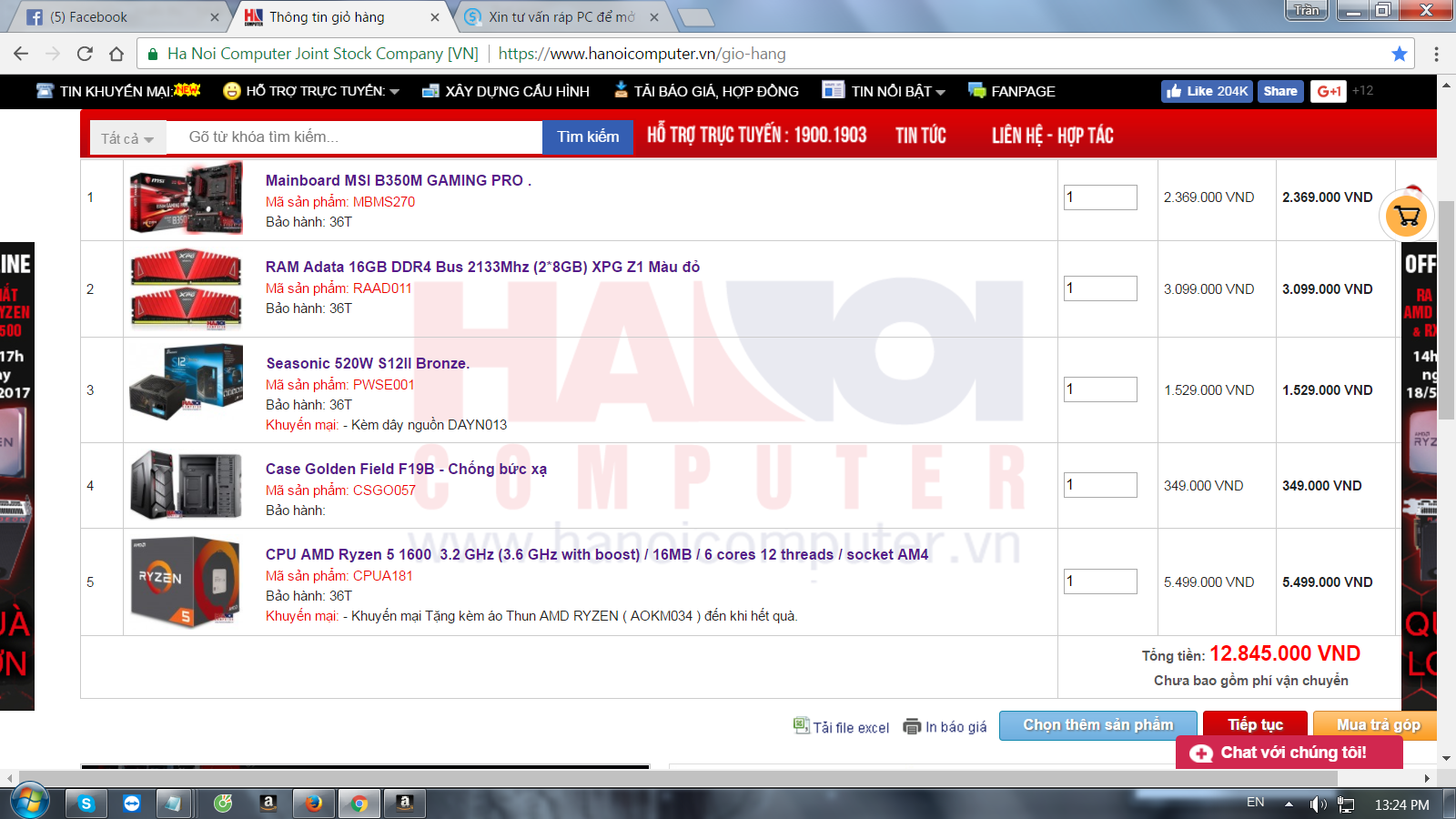Open Skype from the taskbar
Viewport: 1456px width, 819px height.
tap(86, 804)
